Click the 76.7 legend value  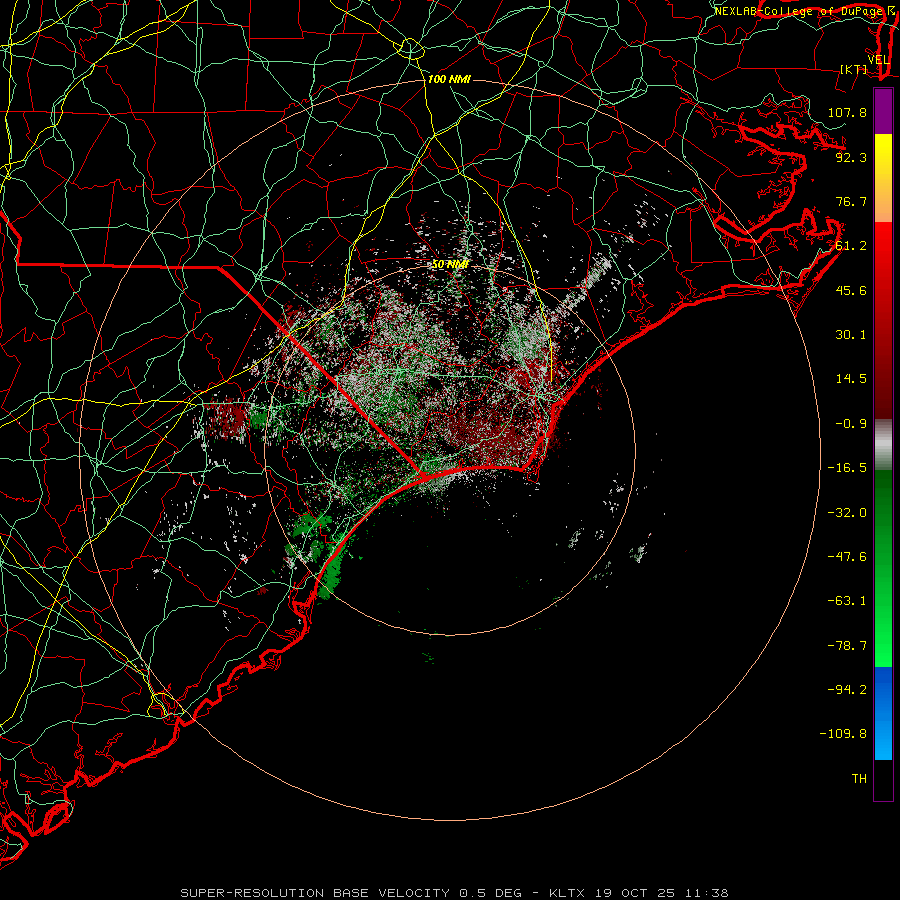tap(851, 201)
